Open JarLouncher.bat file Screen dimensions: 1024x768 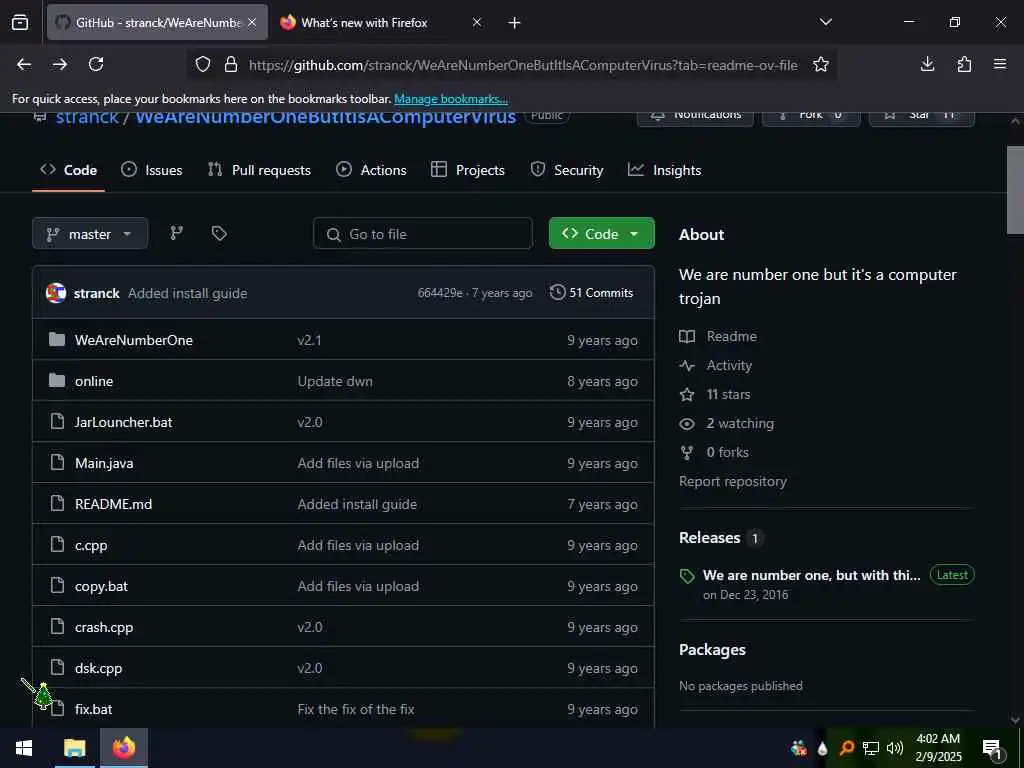coord(123,422)
